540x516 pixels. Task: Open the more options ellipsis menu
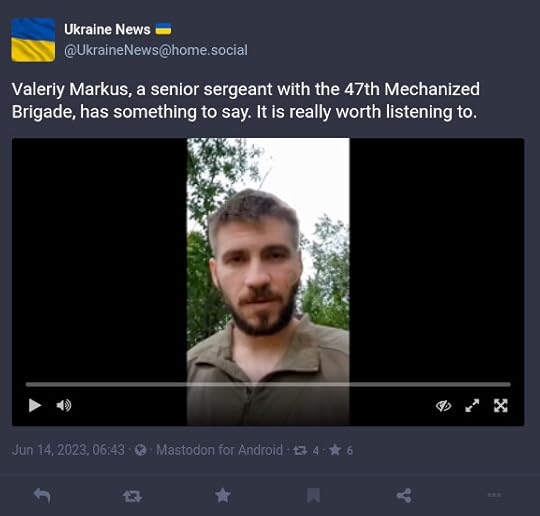click(494, 495)
